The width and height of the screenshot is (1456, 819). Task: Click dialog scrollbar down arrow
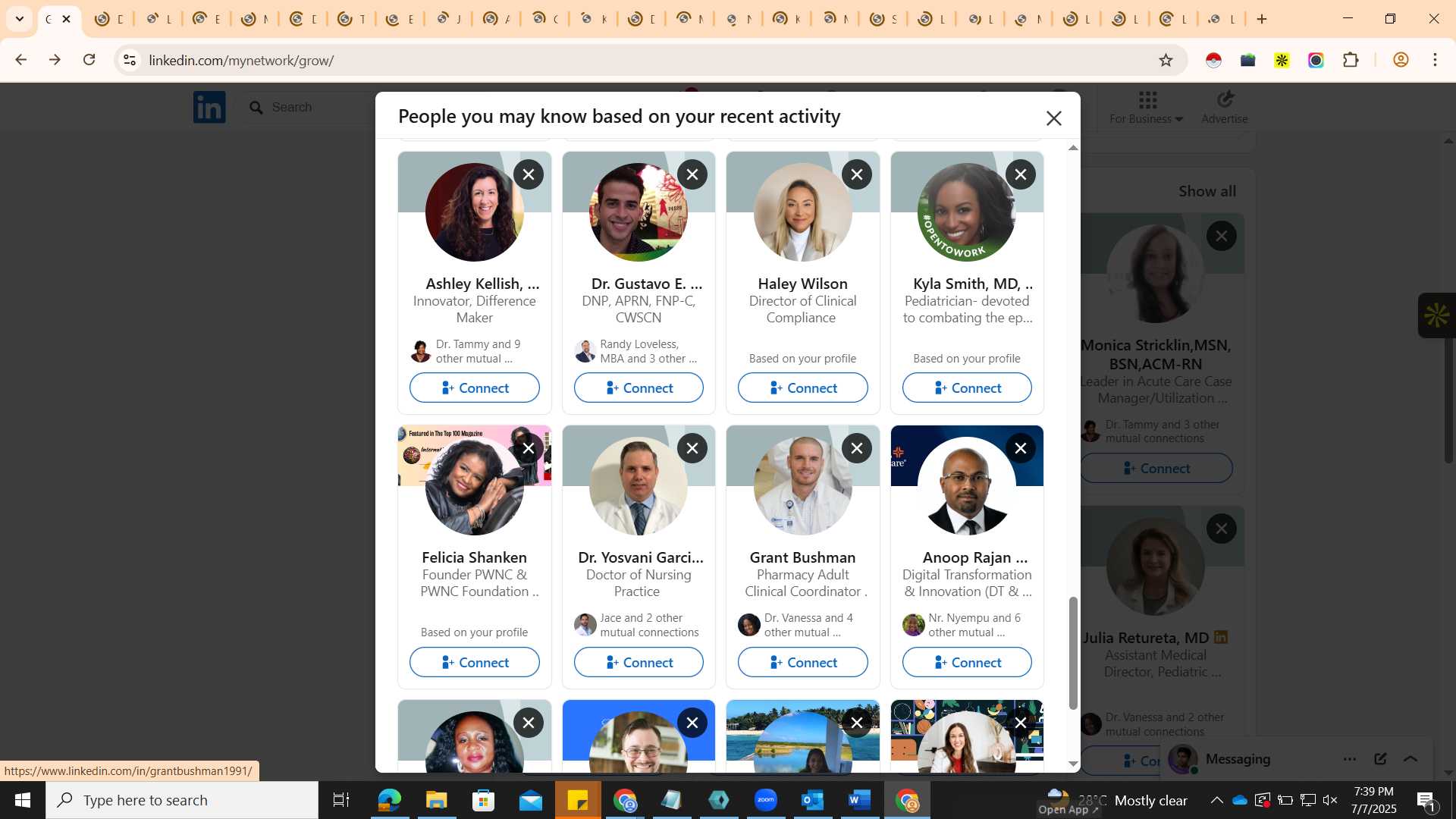(1073, 764)
